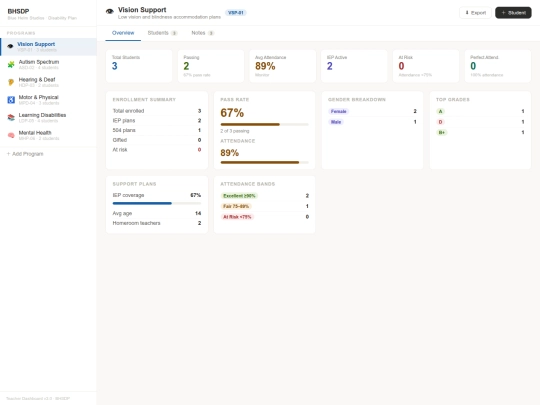
Task: Click the IEP Active stat card
Action: [354, 66]
